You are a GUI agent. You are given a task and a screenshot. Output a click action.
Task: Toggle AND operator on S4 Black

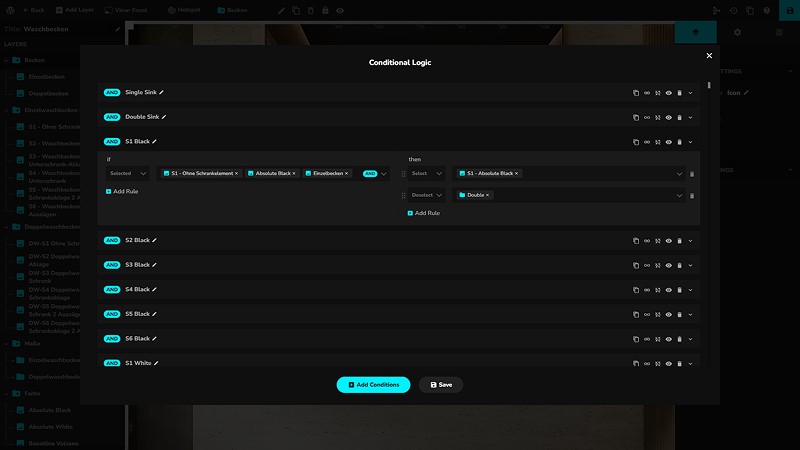click(112, 289)
